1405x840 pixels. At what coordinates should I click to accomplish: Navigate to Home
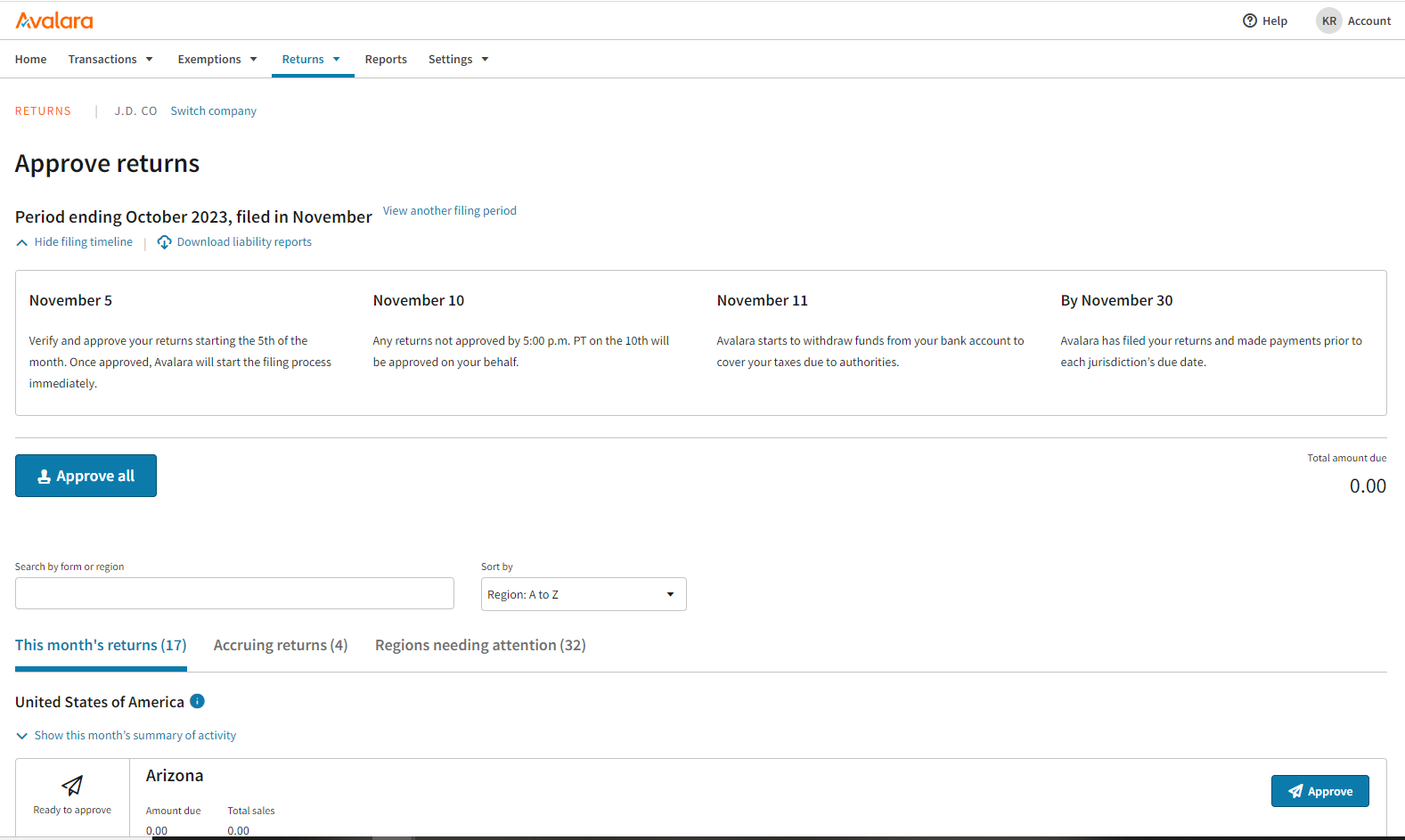31,60
